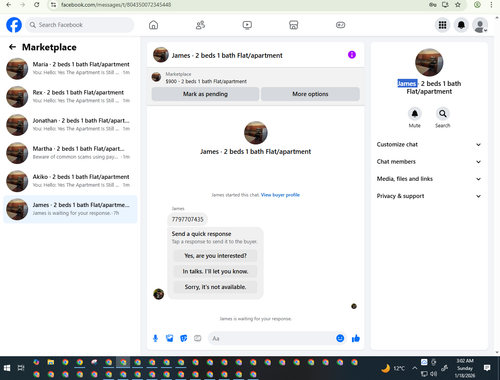The image size is (500, 380).
Task: Expand the Customize chat section
Action: pos(429,144)
